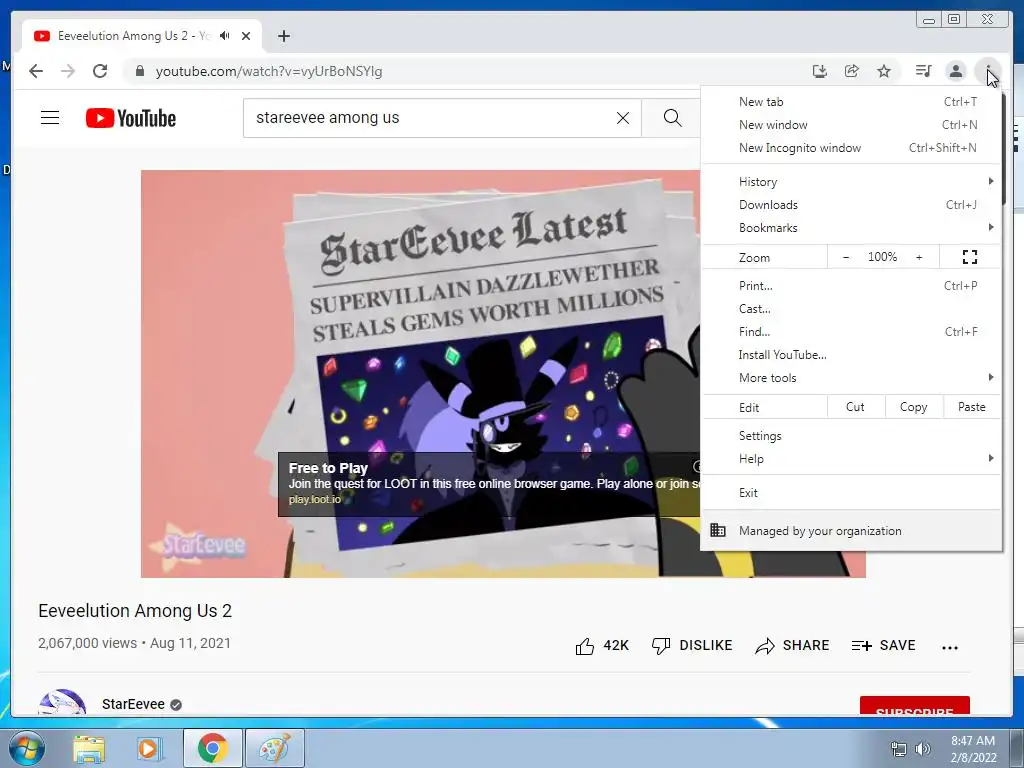
Task: Click the play.loot.io ad link
Action: [315, 500]
